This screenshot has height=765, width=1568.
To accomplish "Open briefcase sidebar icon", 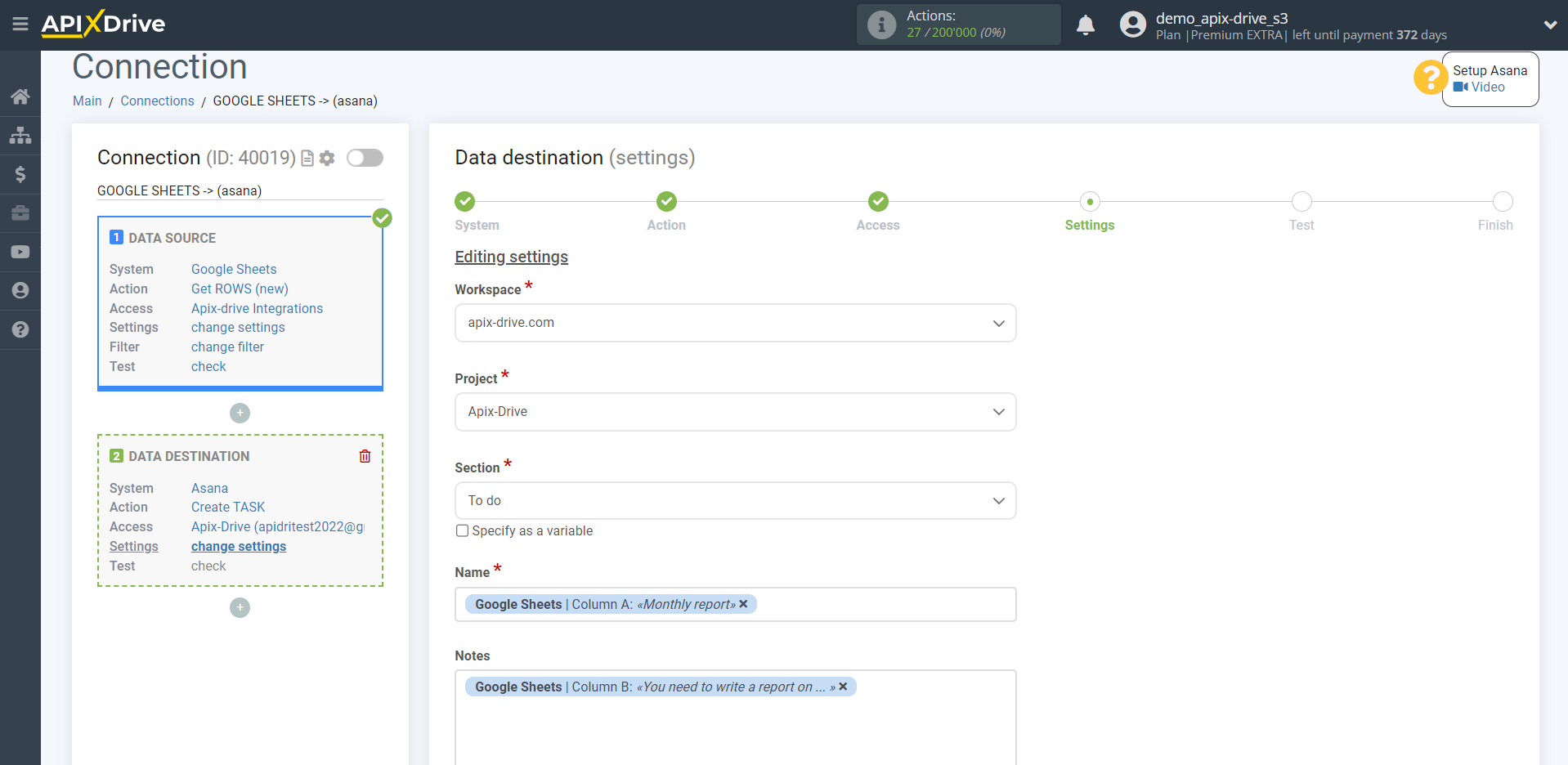I will pos(20,213).
